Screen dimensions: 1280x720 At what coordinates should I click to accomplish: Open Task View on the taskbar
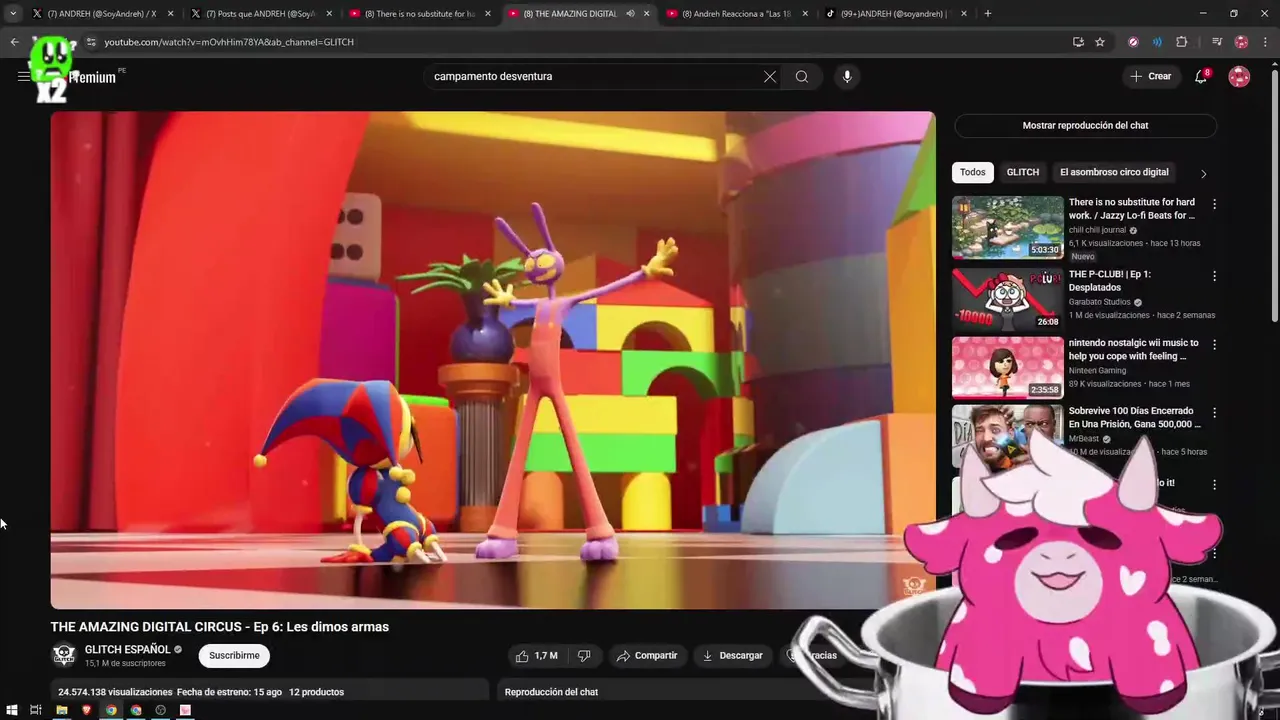(36, 710)
